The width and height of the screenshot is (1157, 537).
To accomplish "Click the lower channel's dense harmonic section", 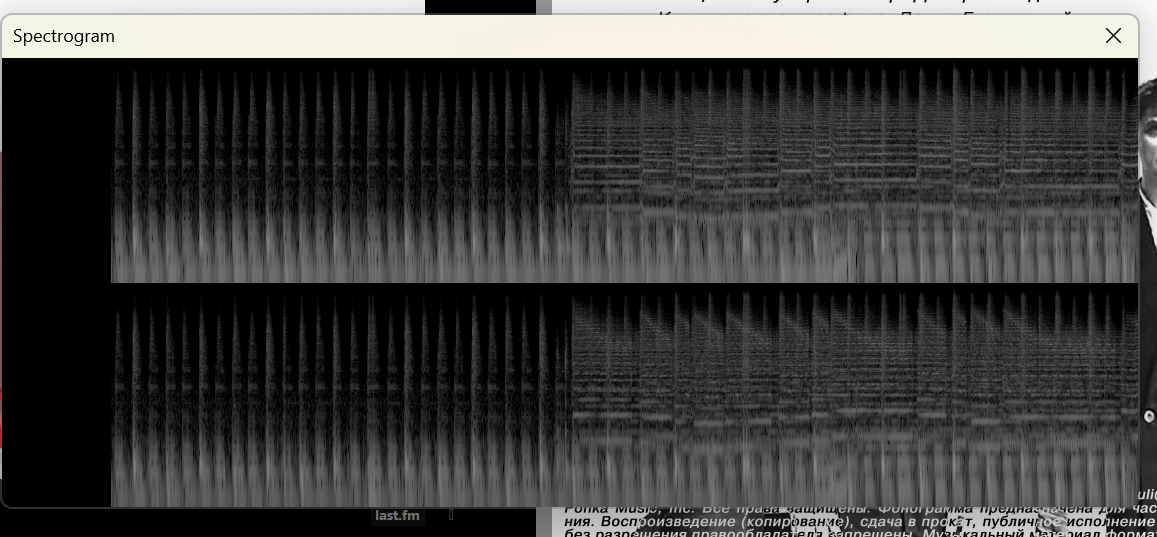I will 850,395.
